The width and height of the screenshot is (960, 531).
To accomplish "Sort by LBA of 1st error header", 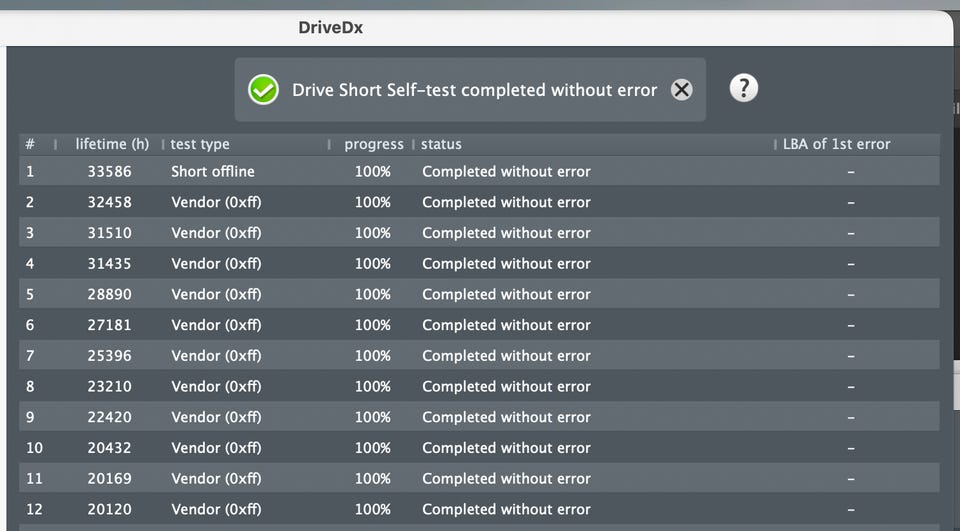I will click(837, 144).
